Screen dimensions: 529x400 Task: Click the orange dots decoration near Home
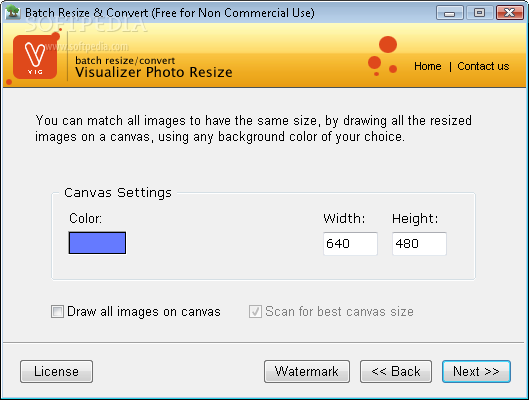pos(382,56)
